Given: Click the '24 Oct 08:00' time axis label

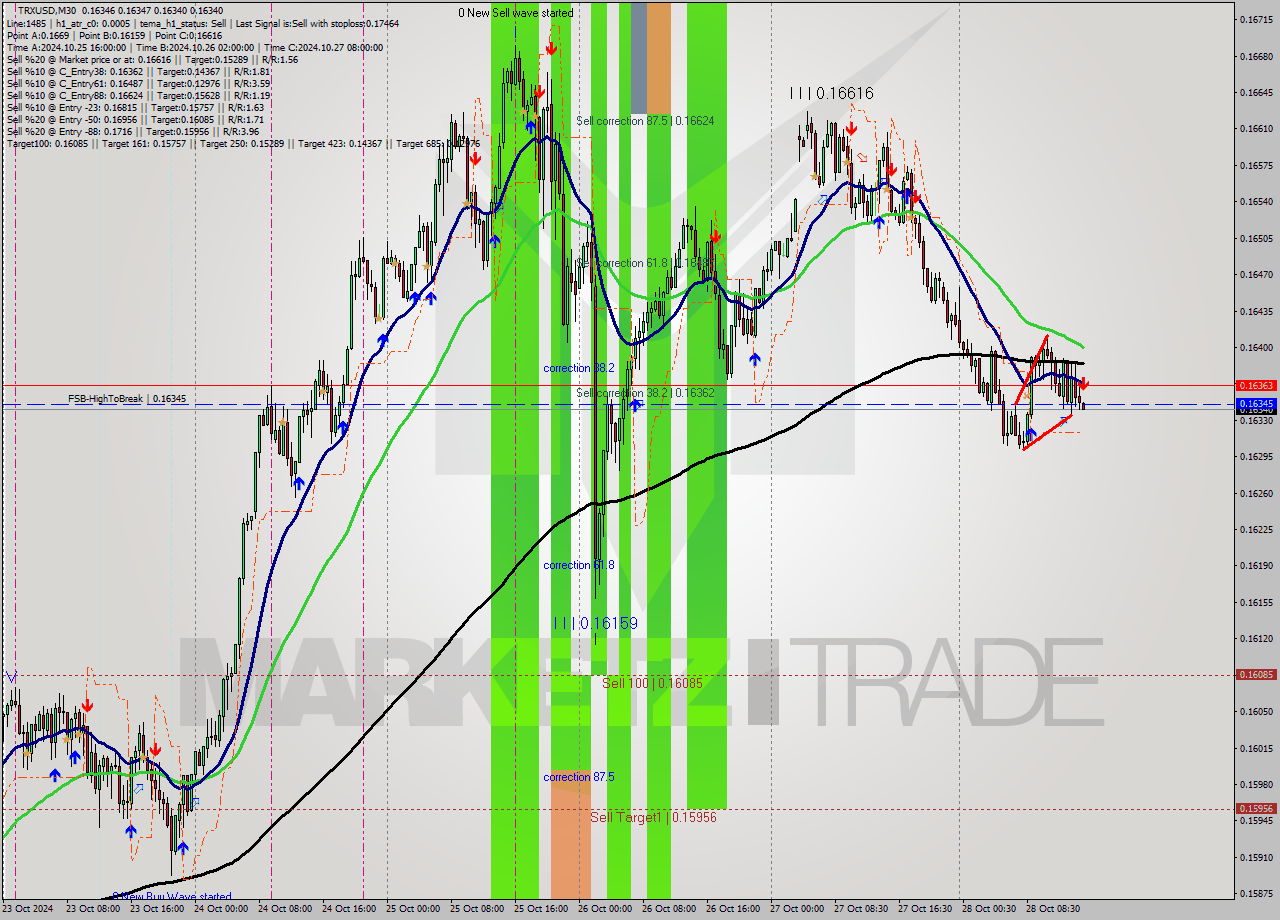Looking at the screenshot, I should (284, 910).
